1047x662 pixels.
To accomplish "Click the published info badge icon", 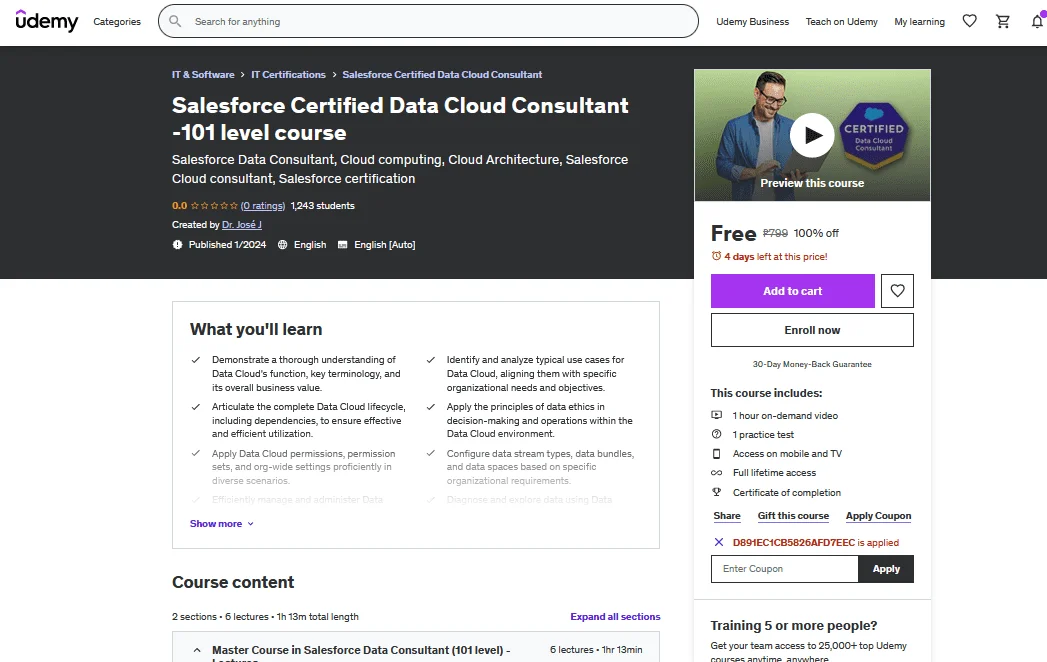I will pyautogui.click(x=177, y=244).
